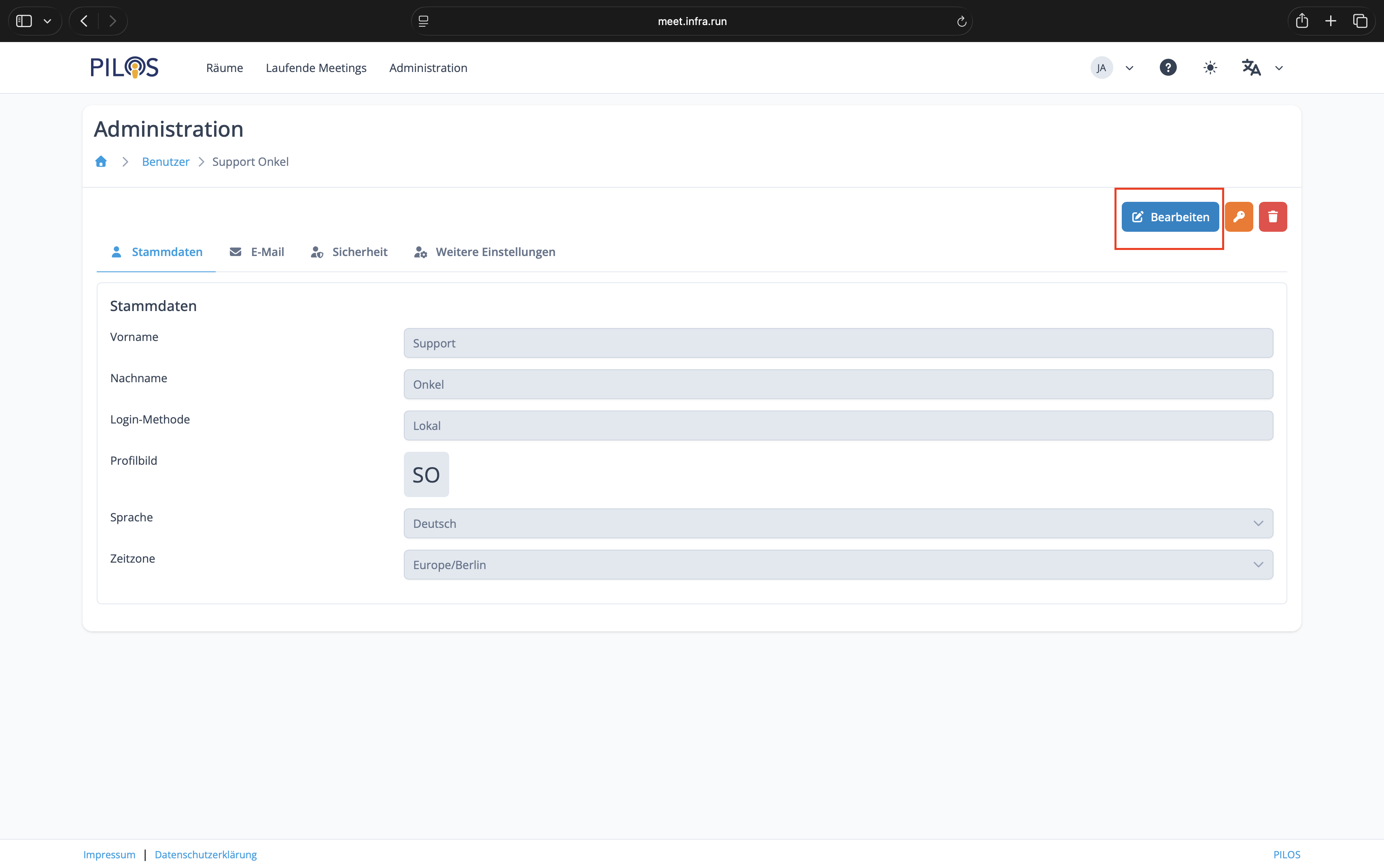Screen dimensions: 1384x868
Task: Click the blue Bearbeiten button
Action: click(1170, 217)
